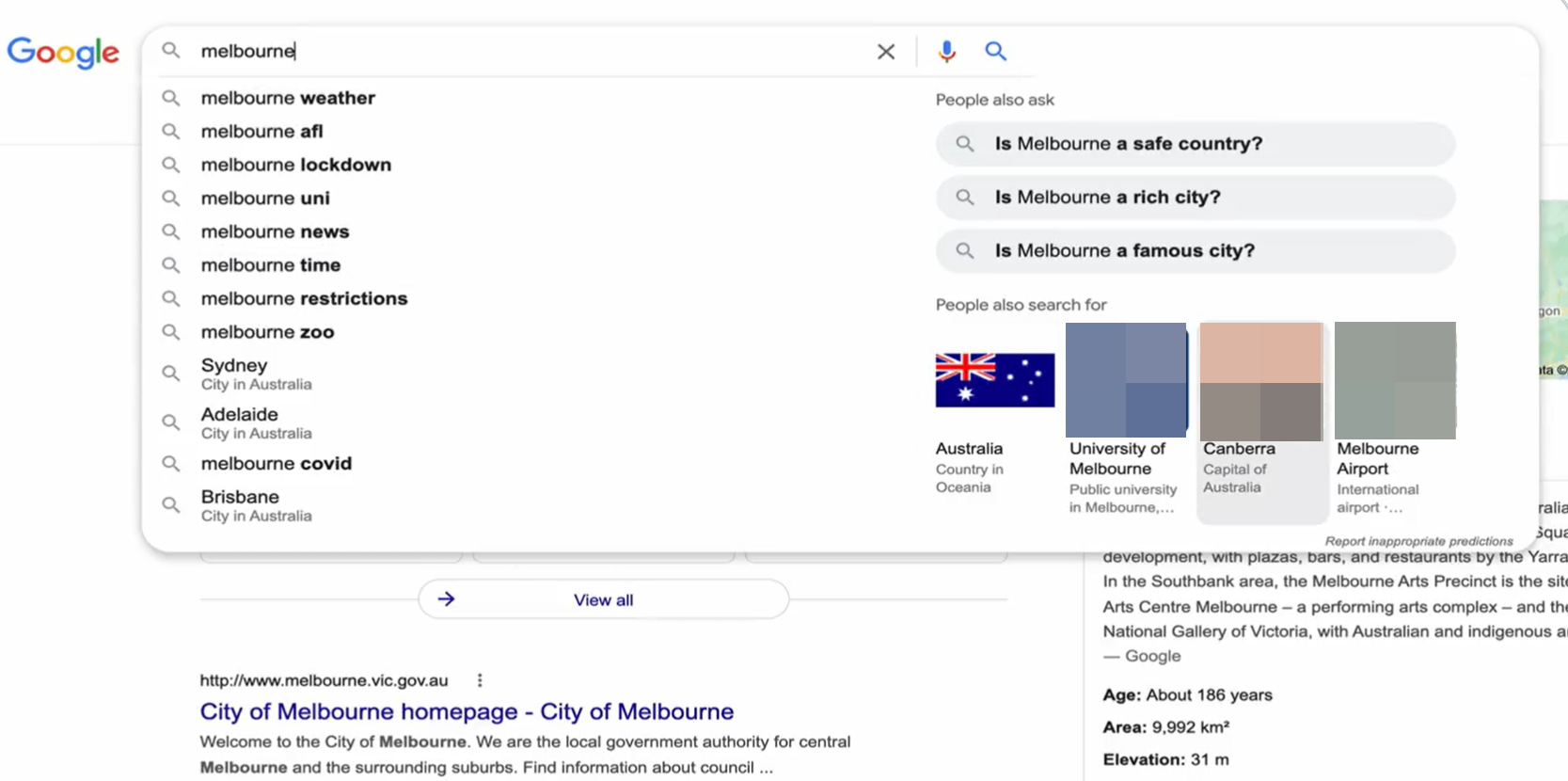This screenshot has height=781, width=1568.
Task: Click magnifier icon beside 'melbourne restrictions'
Action: pos(170,298)
